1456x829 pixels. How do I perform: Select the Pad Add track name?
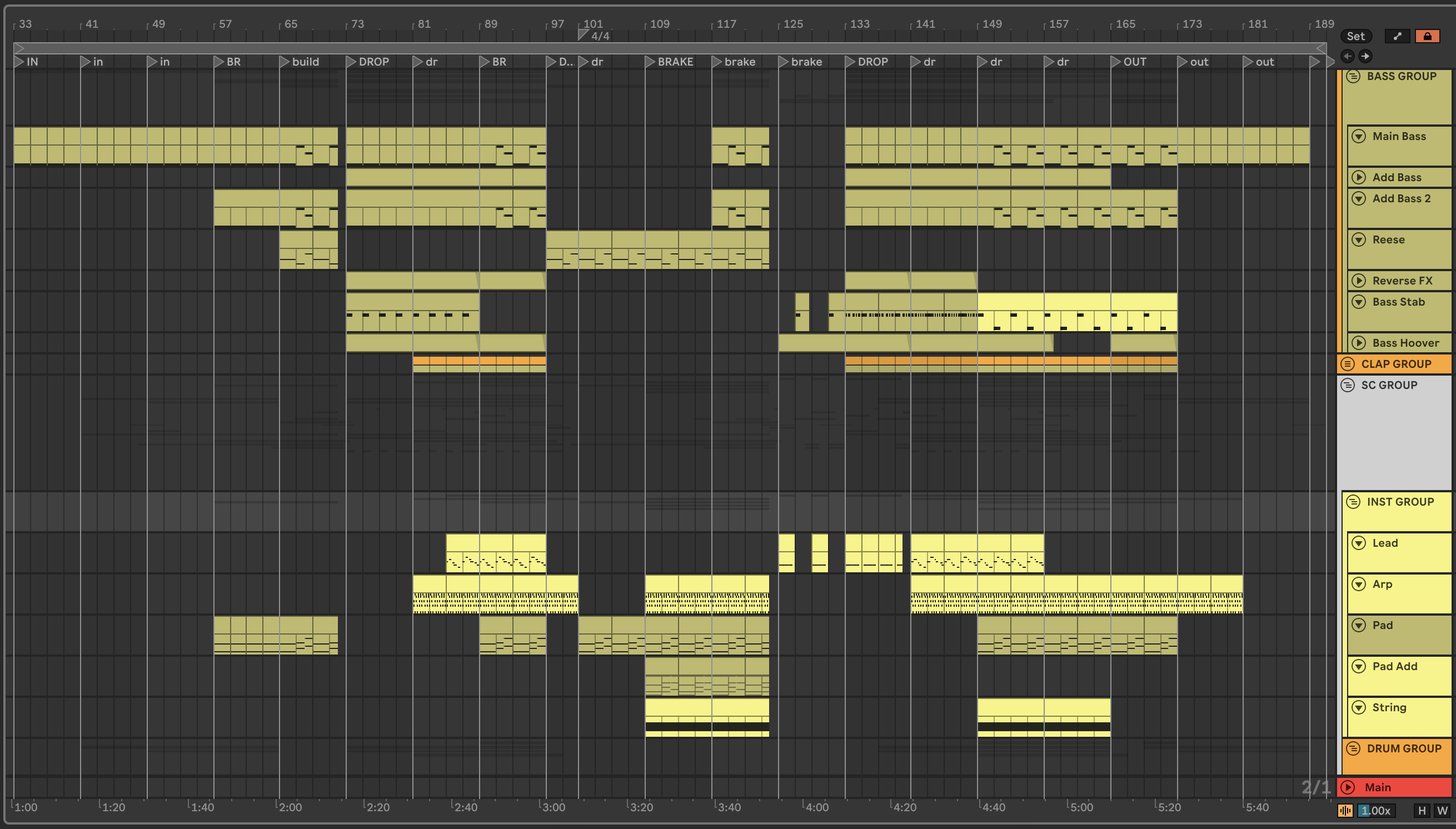coord(1394,666)
